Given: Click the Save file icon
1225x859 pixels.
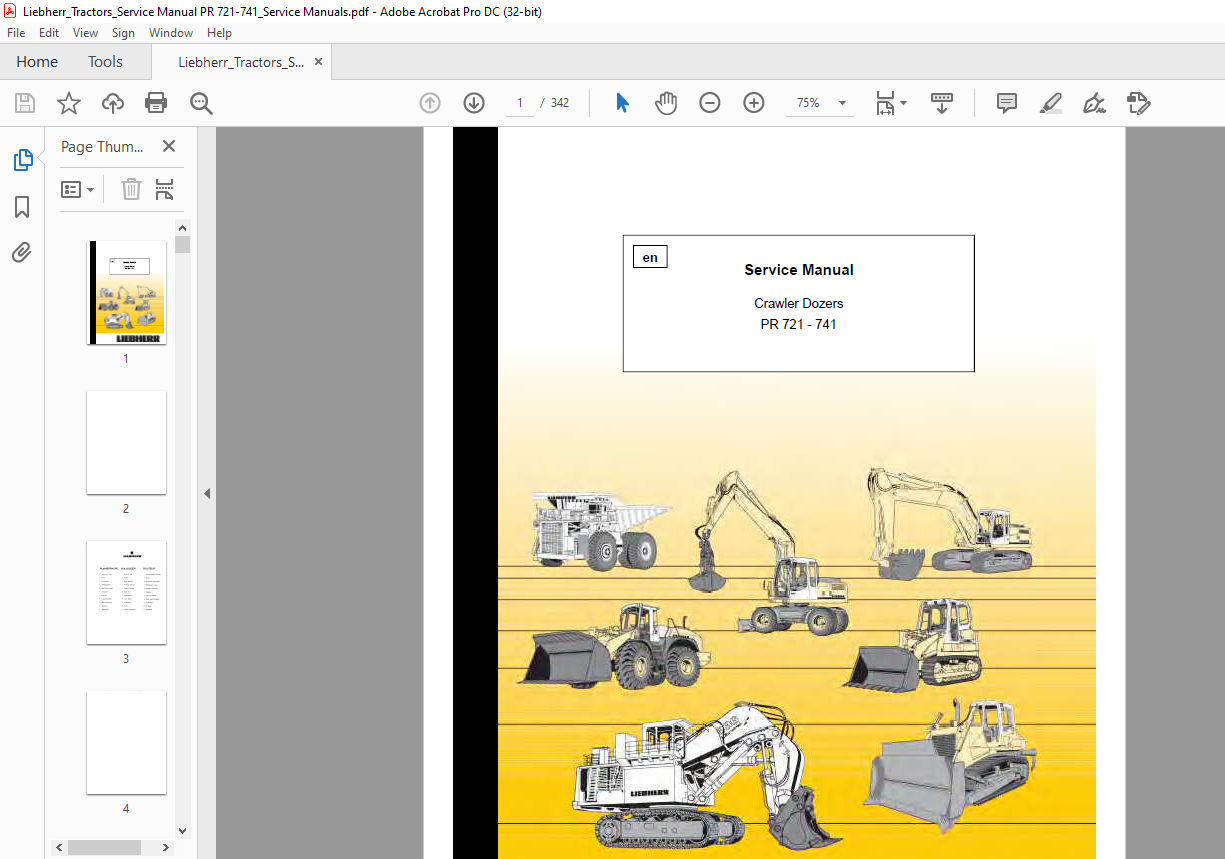Looking at the screenshot, I should (x=25, y=103).
